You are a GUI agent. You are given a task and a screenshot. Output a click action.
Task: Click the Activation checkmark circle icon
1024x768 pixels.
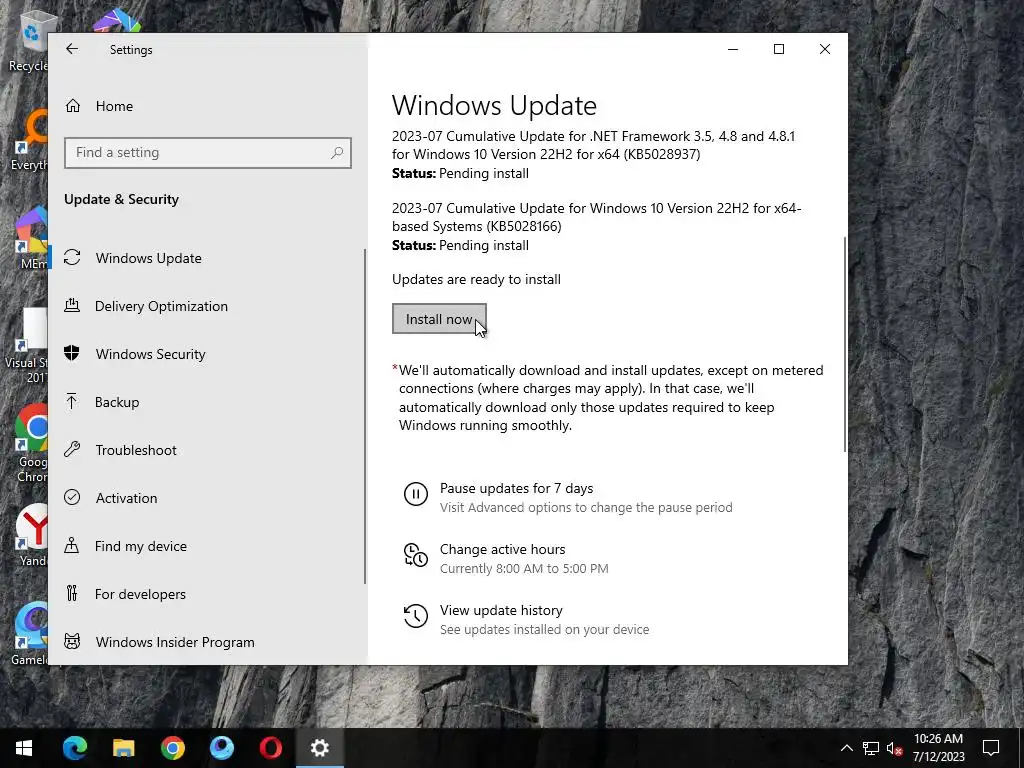pos(72,497)
